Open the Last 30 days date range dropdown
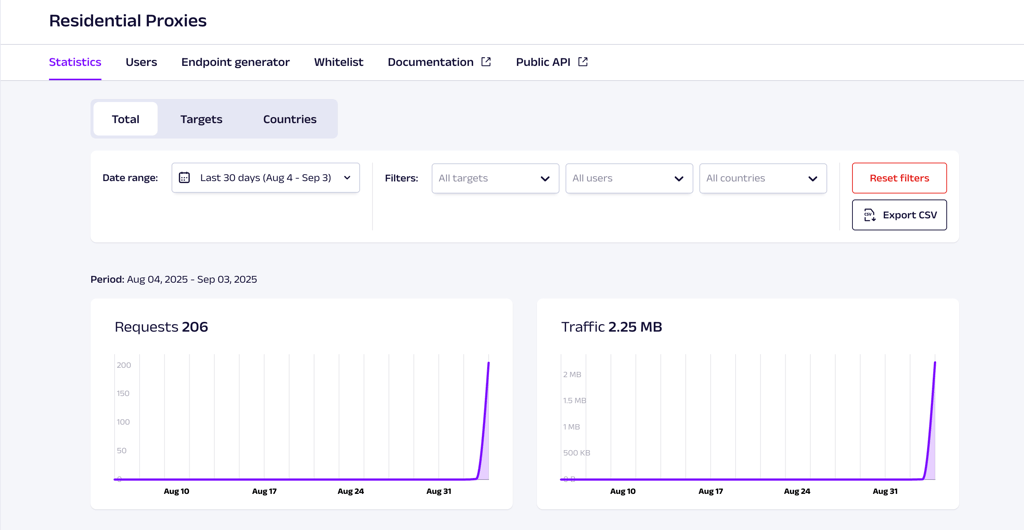 click(x=266, y=178)
